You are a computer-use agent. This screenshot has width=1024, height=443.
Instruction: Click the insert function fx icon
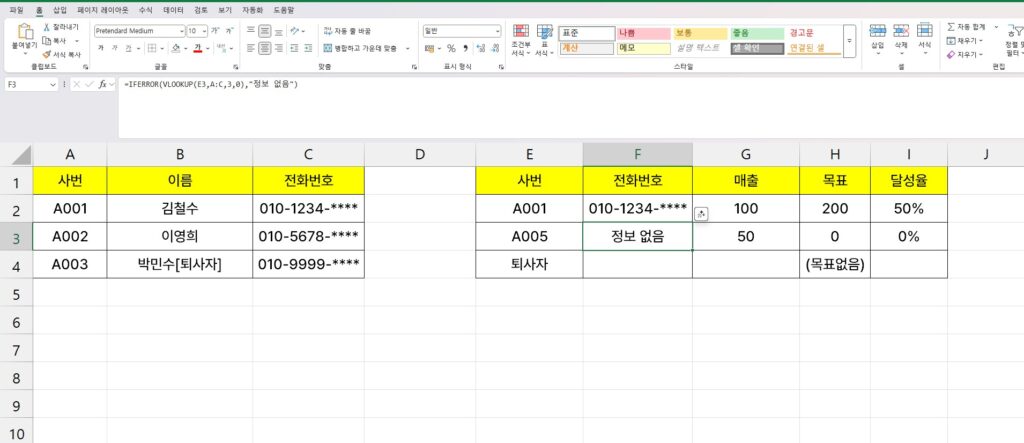click(x=102, y=85)
